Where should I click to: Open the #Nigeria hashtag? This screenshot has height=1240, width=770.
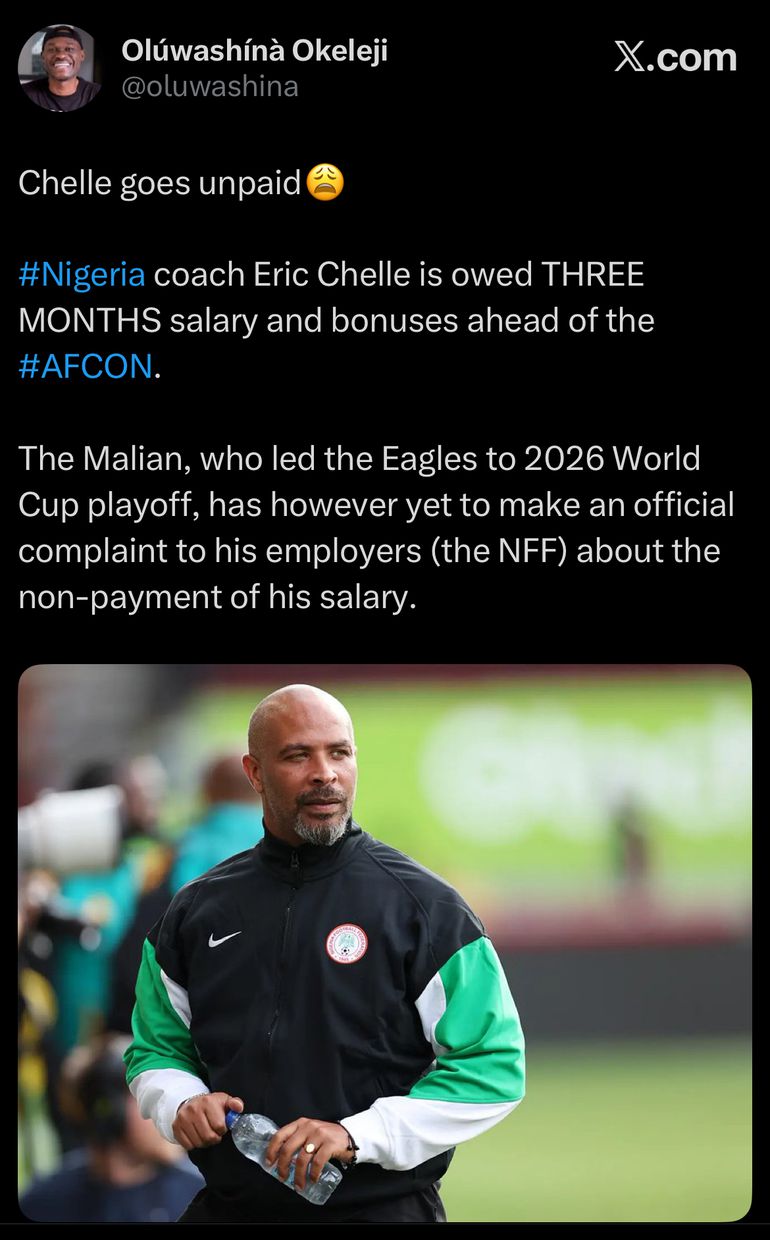[81, 274]
